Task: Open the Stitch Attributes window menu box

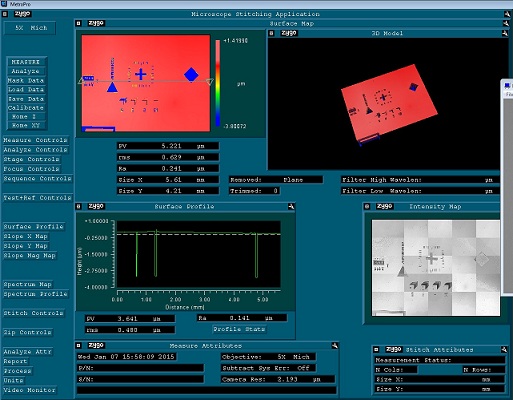Action: (376, 350)
